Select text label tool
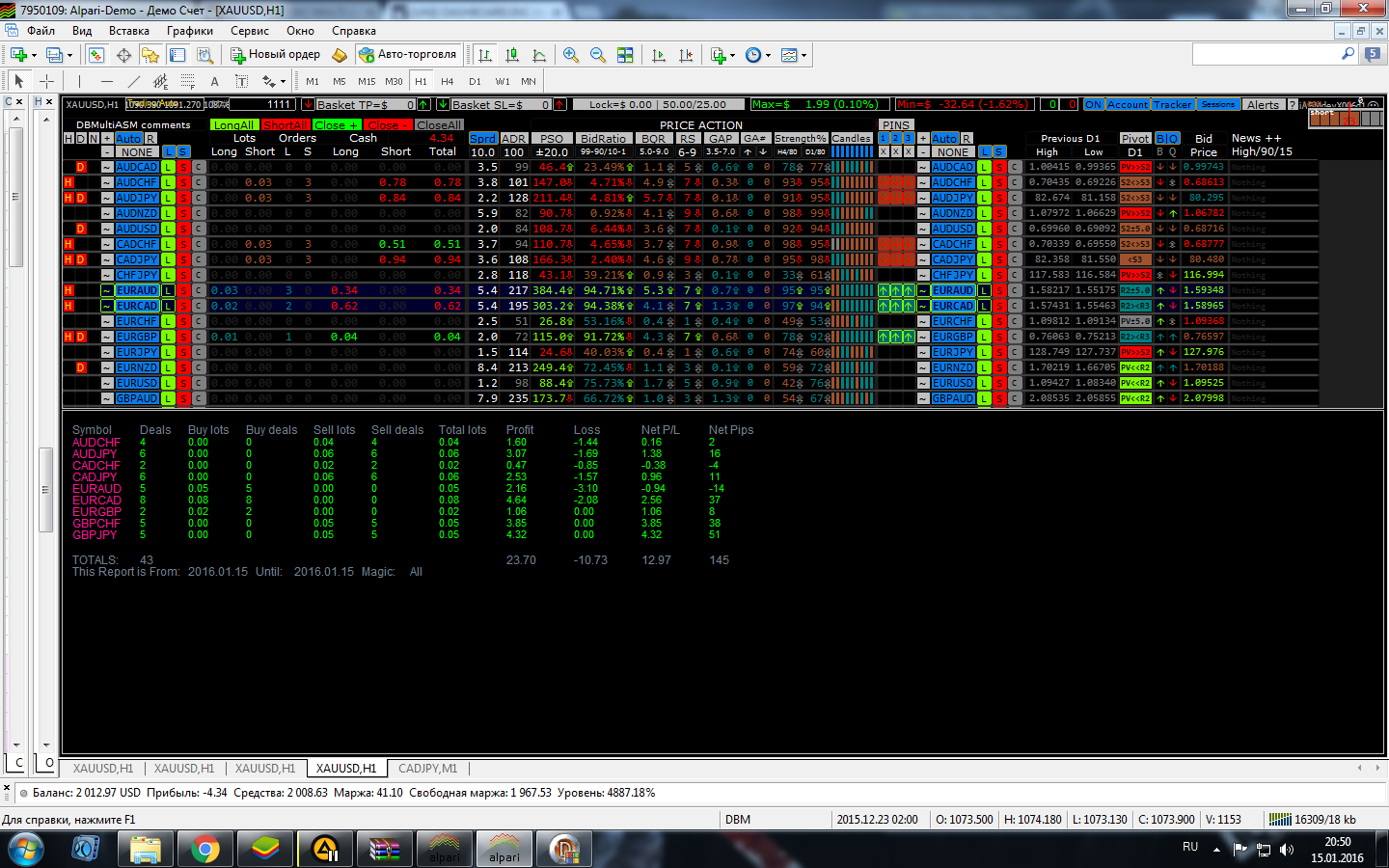 [241, 81]
